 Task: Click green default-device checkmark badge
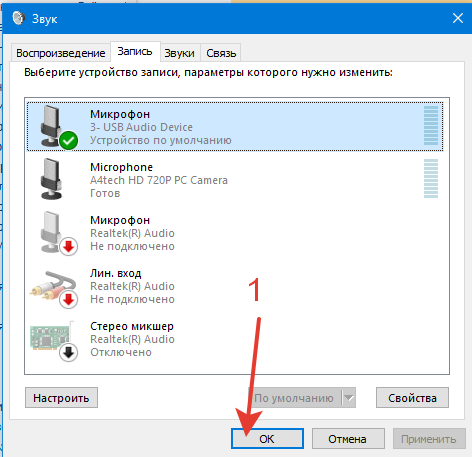69,141
